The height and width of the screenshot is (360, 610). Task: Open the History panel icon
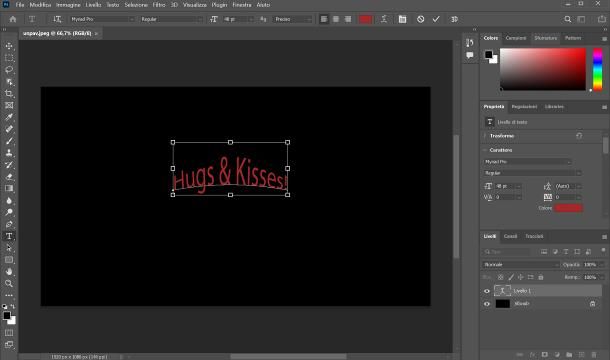point(470,43)
